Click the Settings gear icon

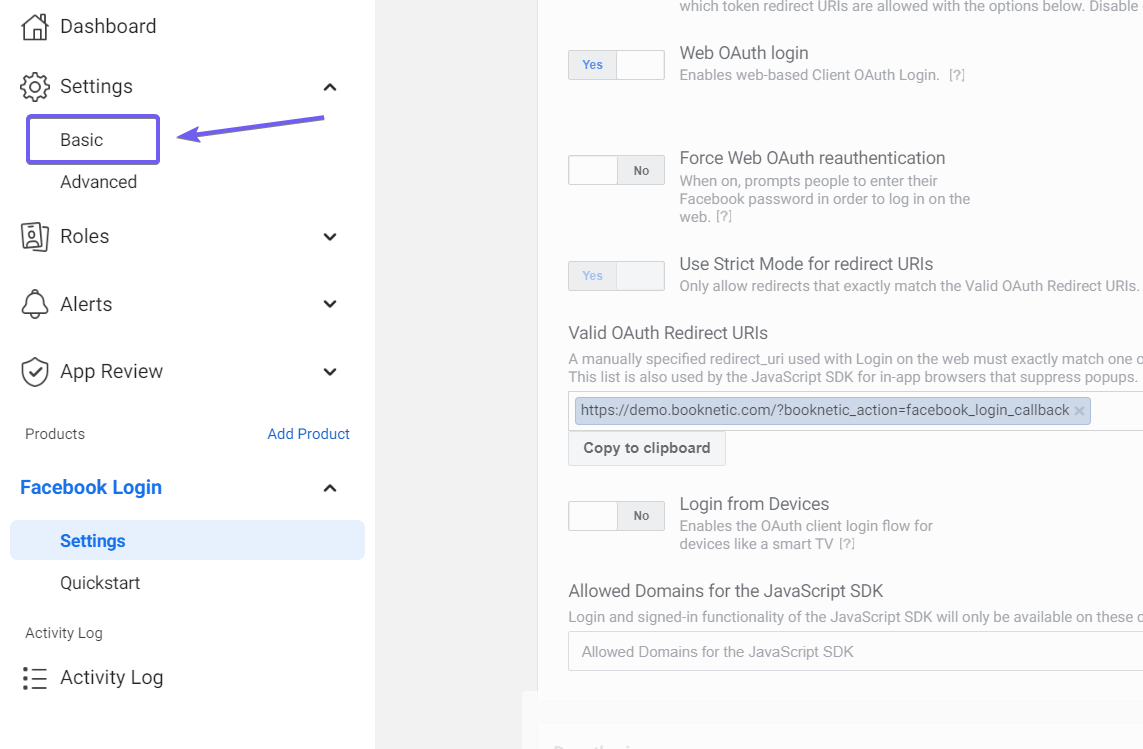tap(34, 87)
